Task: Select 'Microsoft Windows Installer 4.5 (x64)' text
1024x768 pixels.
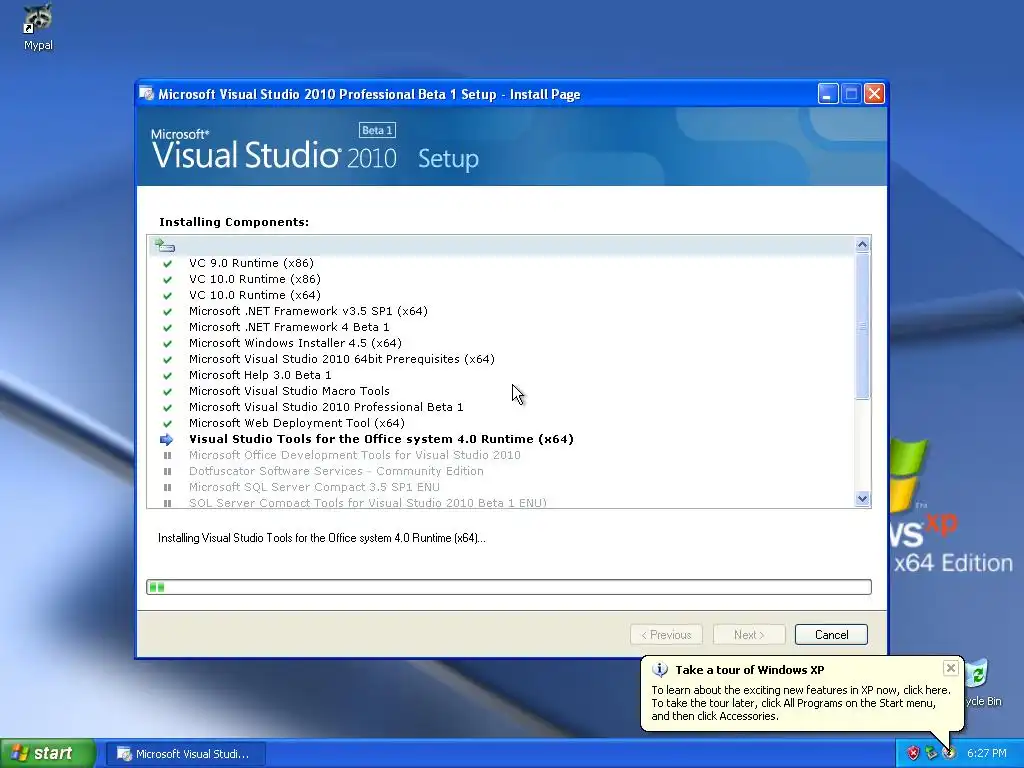Action: pyautogui.click(x=295, y=344)
